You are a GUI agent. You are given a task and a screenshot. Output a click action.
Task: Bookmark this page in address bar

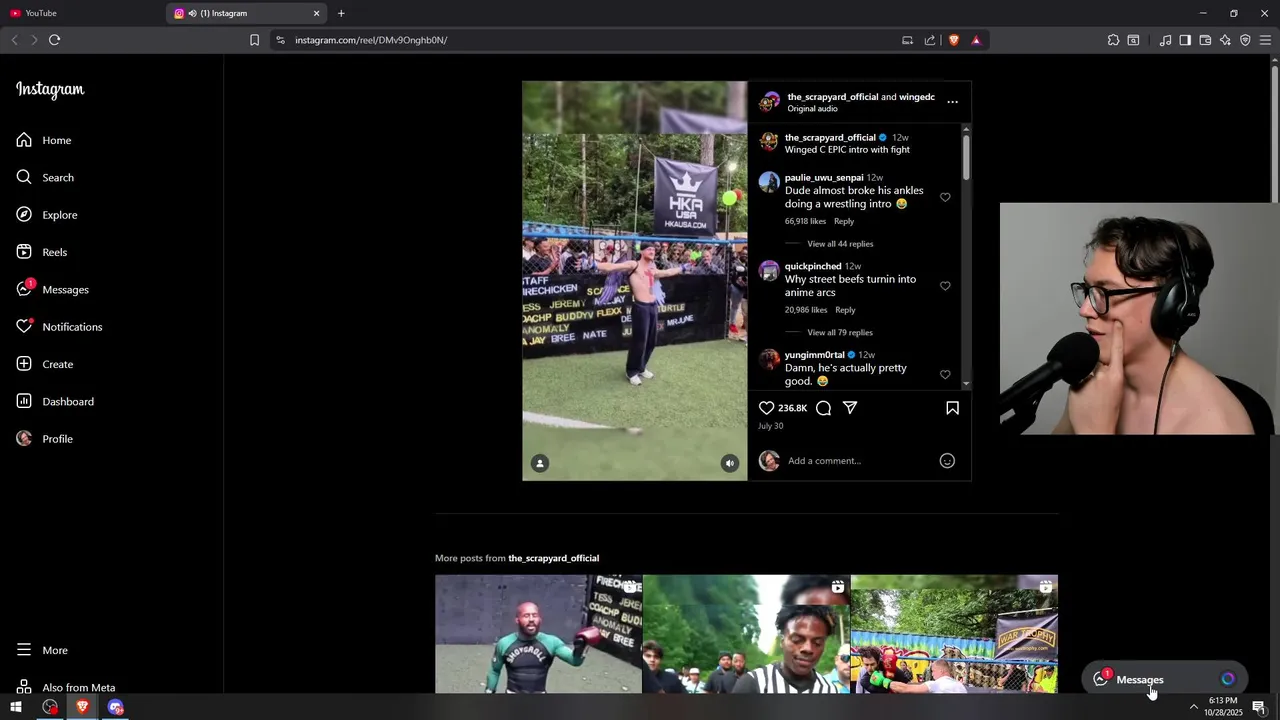pyautogui.click(x=254, y=40)
